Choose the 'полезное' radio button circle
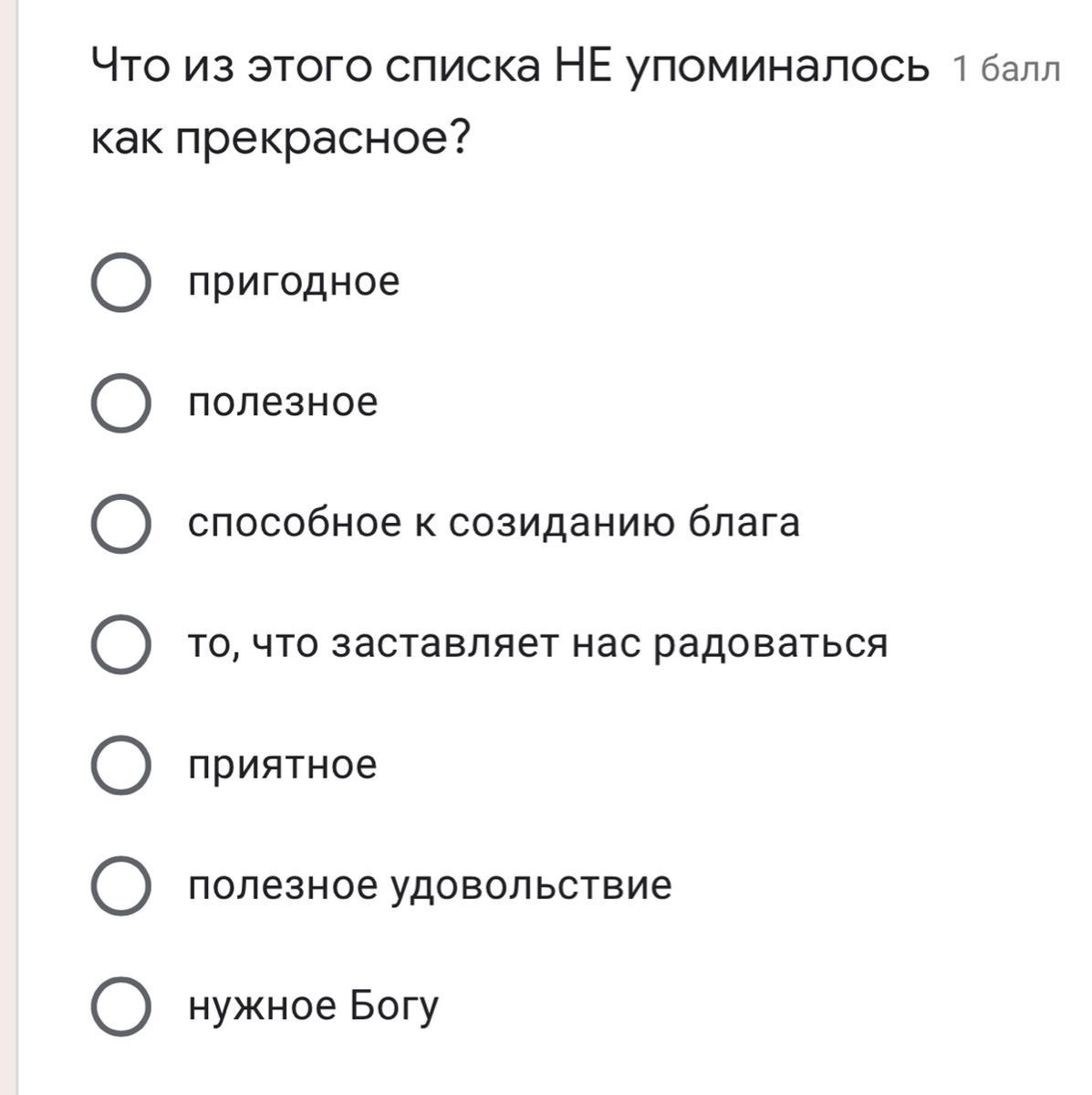The width and height of the screenshot is (1092, 1095). point(120,403)
